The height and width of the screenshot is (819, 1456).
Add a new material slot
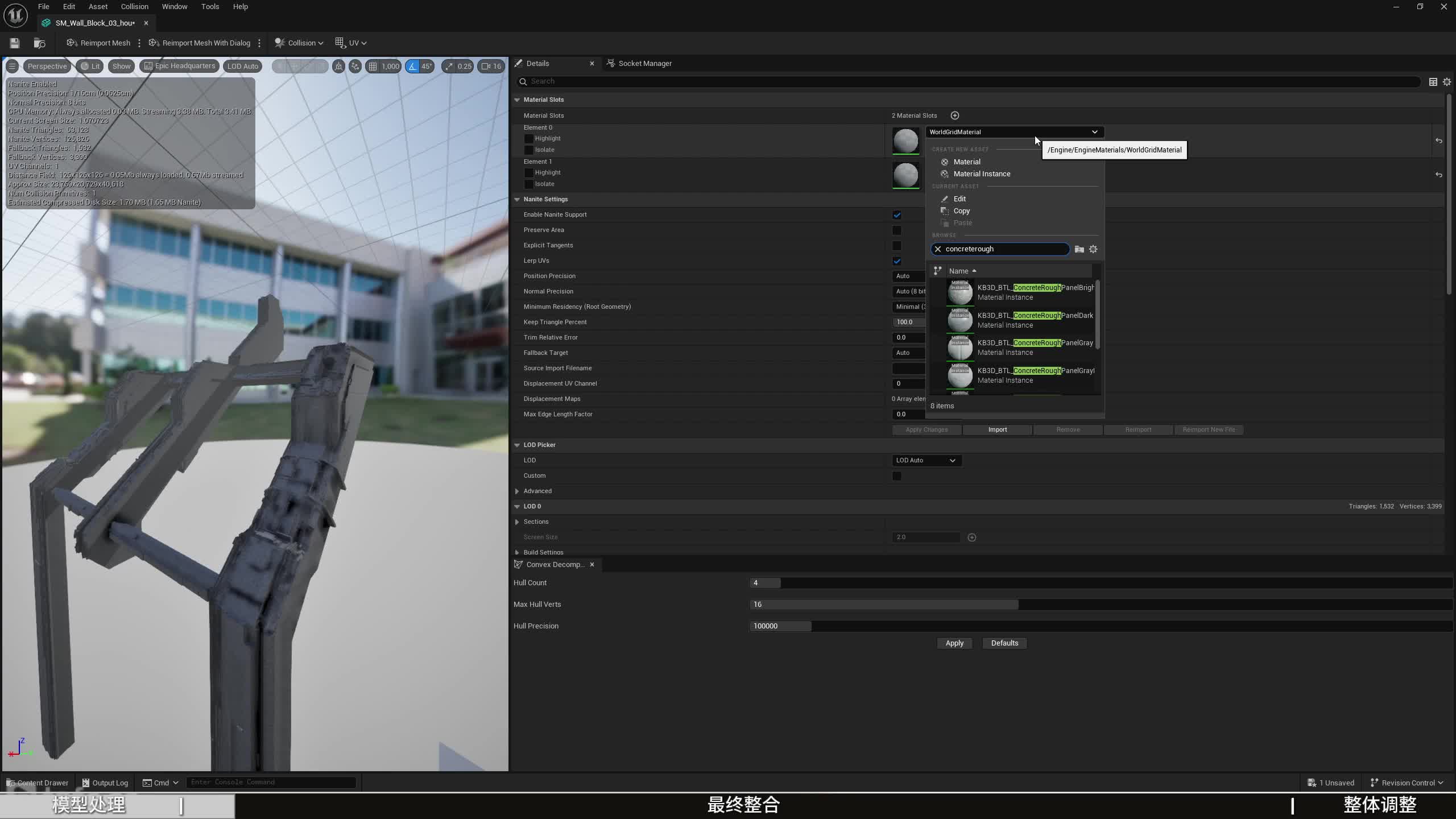pyautogui.click(x=955, y=115)
